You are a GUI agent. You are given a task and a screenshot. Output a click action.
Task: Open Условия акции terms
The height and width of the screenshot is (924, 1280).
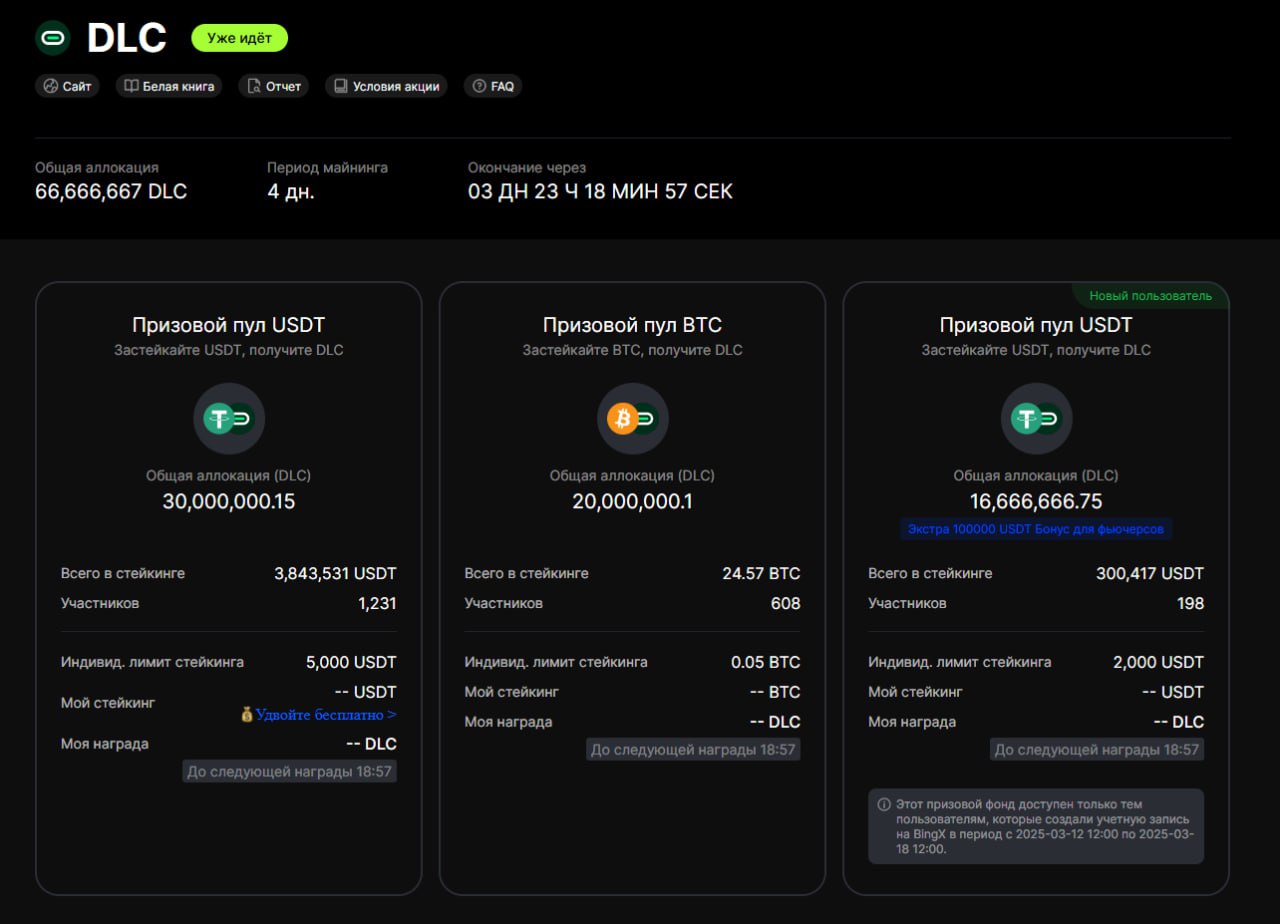tap(386, 86)
